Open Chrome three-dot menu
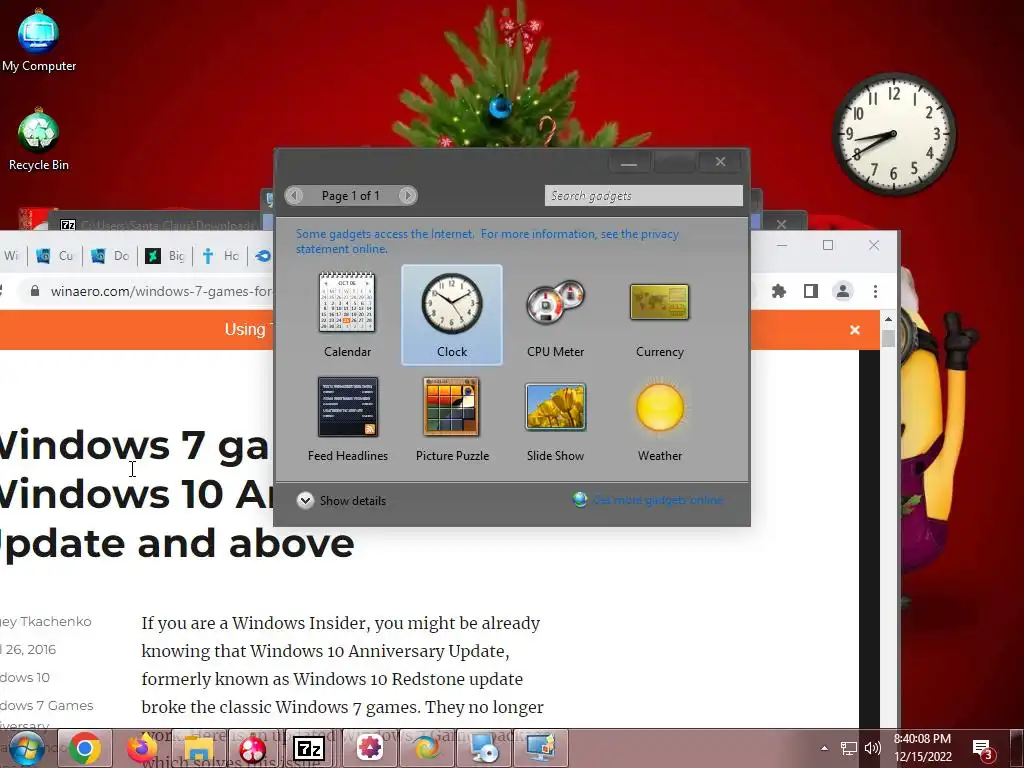 tap(875, 291)
